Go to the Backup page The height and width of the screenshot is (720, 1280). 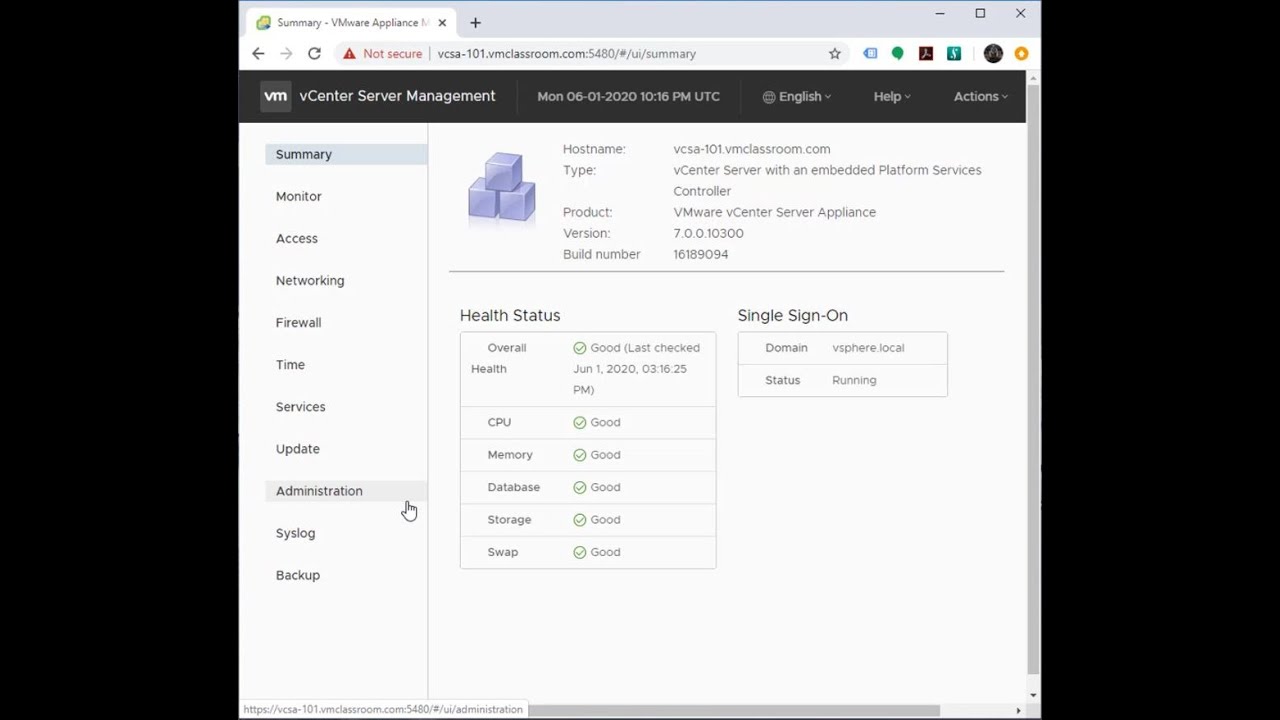coord(346,575)
